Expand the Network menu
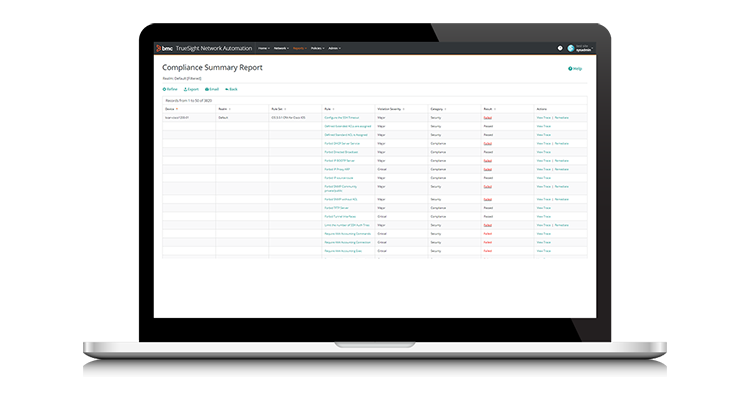 (x=281, y=47)
